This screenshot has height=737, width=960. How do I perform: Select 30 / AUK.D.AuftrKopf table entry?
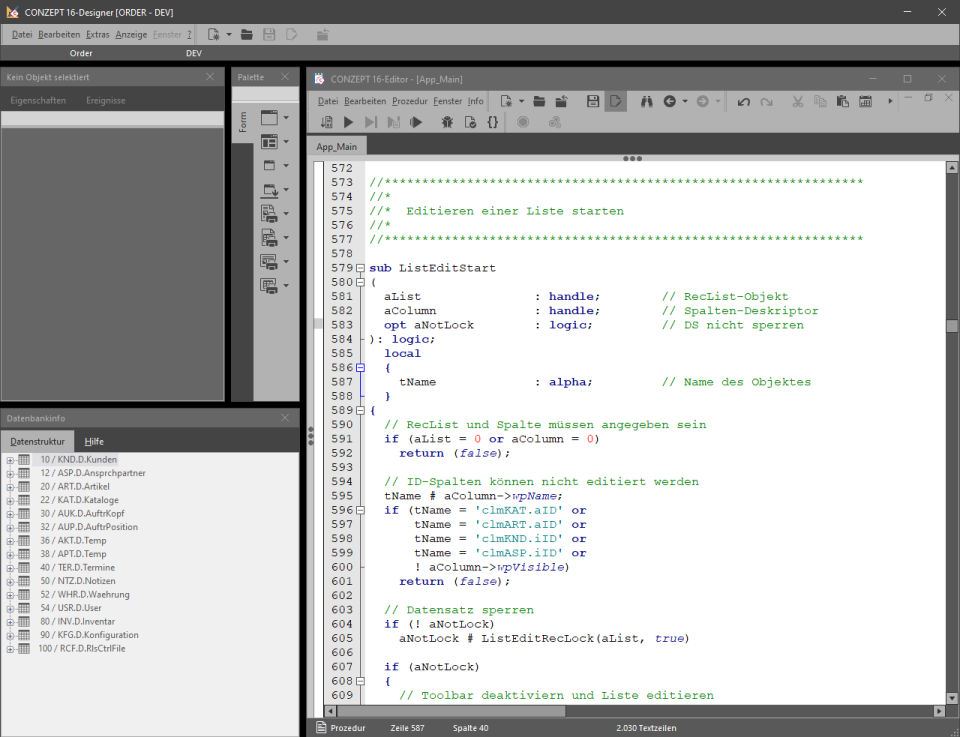(x=82, y=514)
